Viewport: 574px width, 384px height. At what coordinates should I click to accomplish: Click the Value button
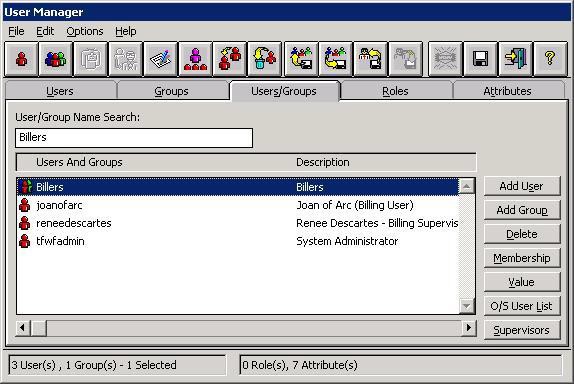[x=522, y=282]
